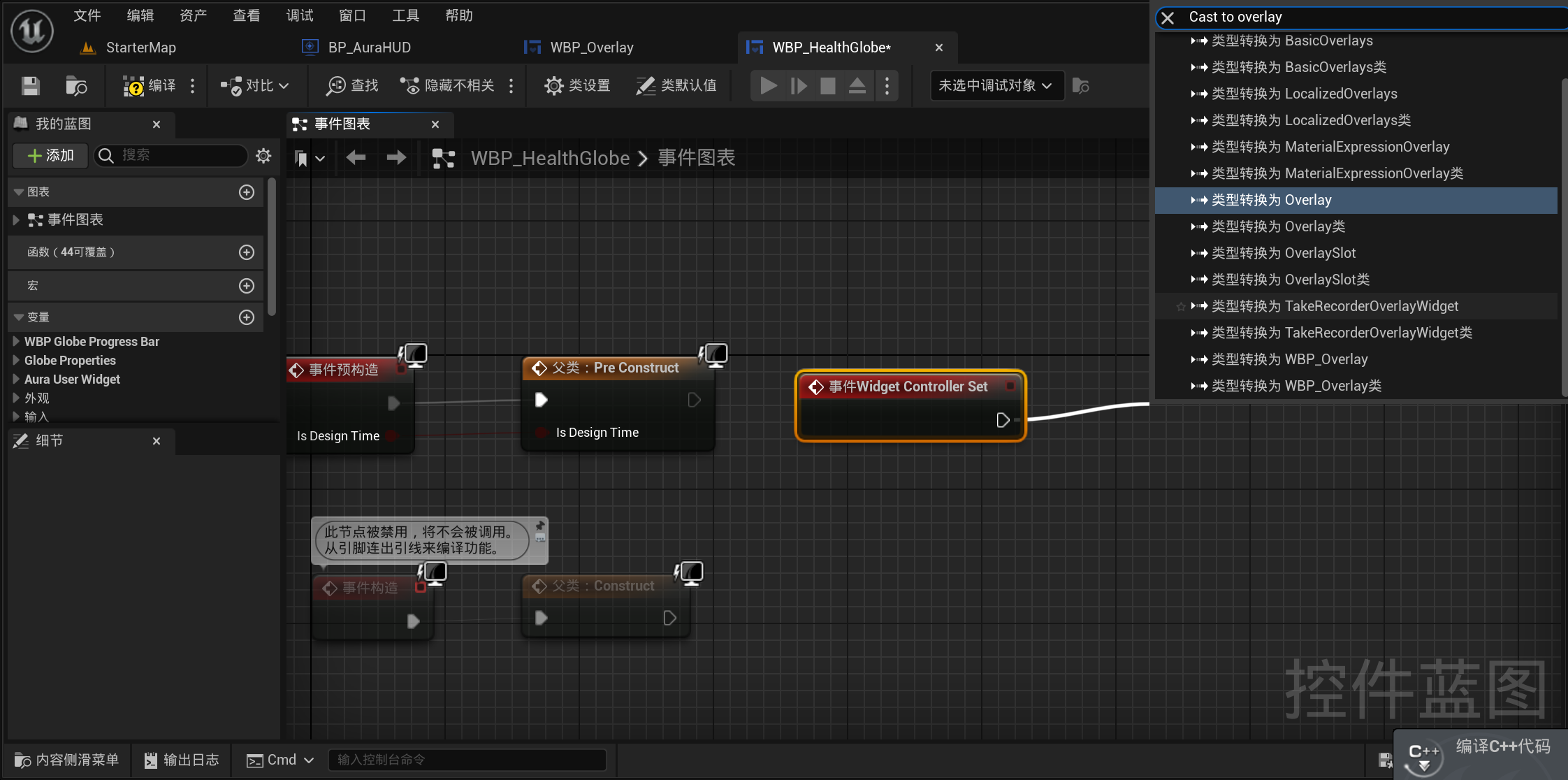
Task: Open the 调试 menu
Action: [300, 15]
